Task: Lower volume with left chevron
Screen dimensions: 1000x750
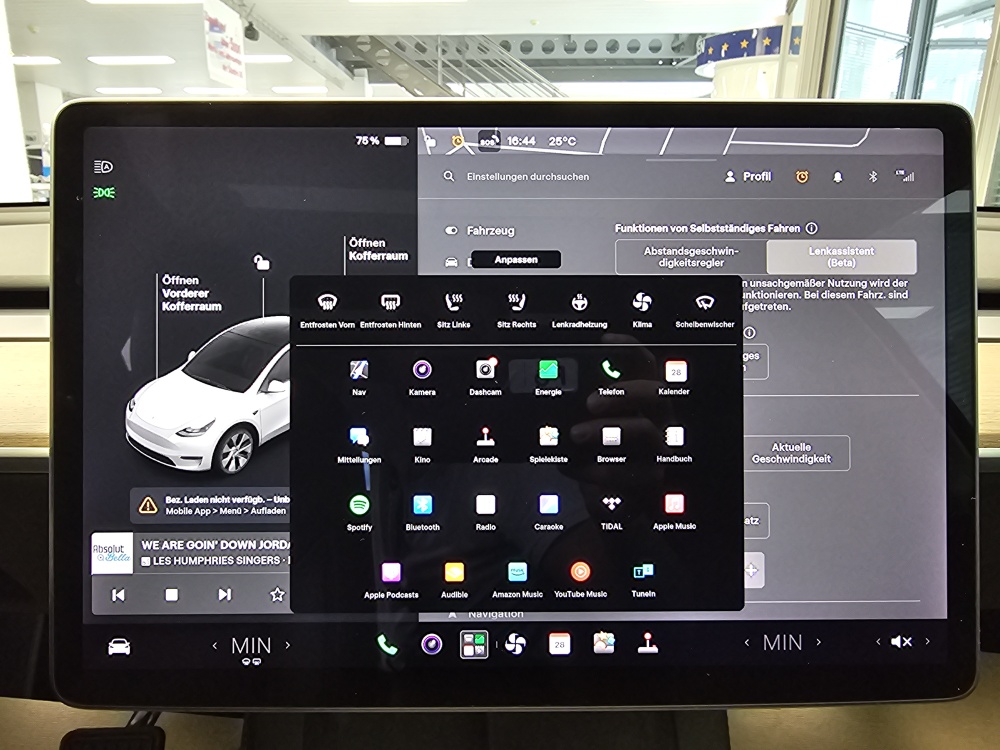Action: click(878, 642)
